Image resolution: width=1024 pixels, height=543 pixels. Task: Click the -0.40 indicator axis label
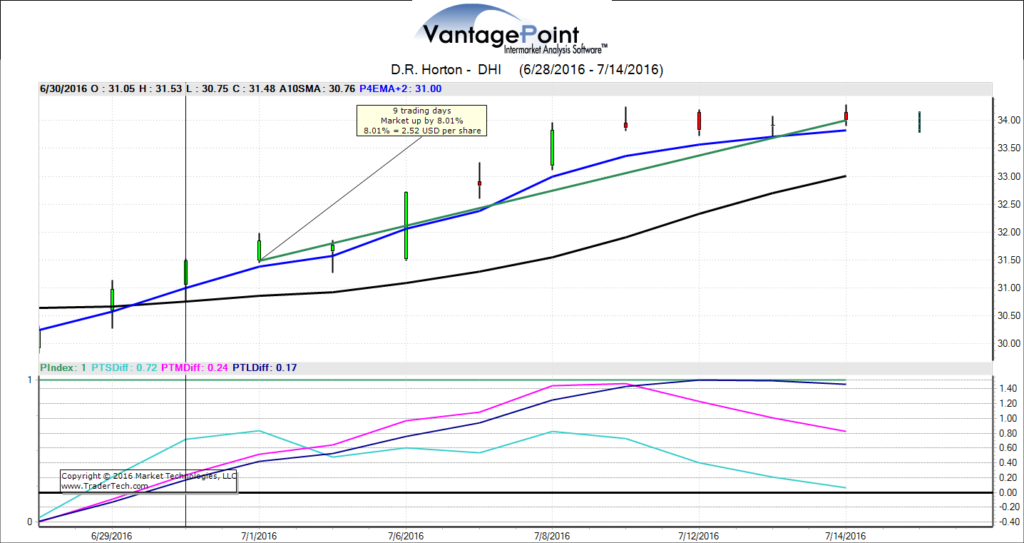[1008, 522]
